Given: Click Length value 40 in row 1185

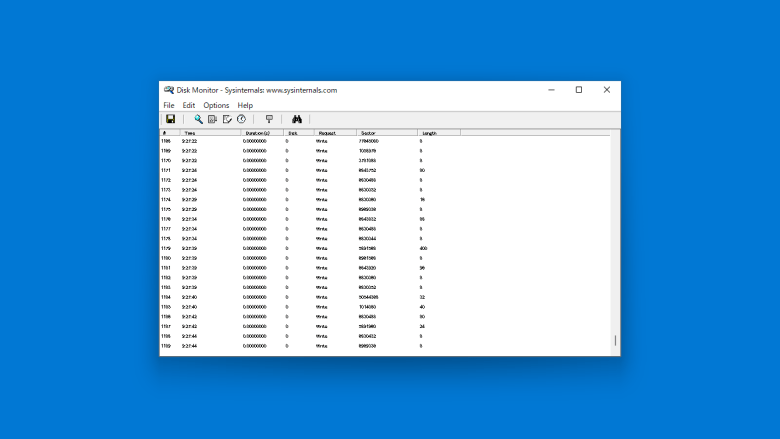Looking at the screenshot, I should pos(422,307).
